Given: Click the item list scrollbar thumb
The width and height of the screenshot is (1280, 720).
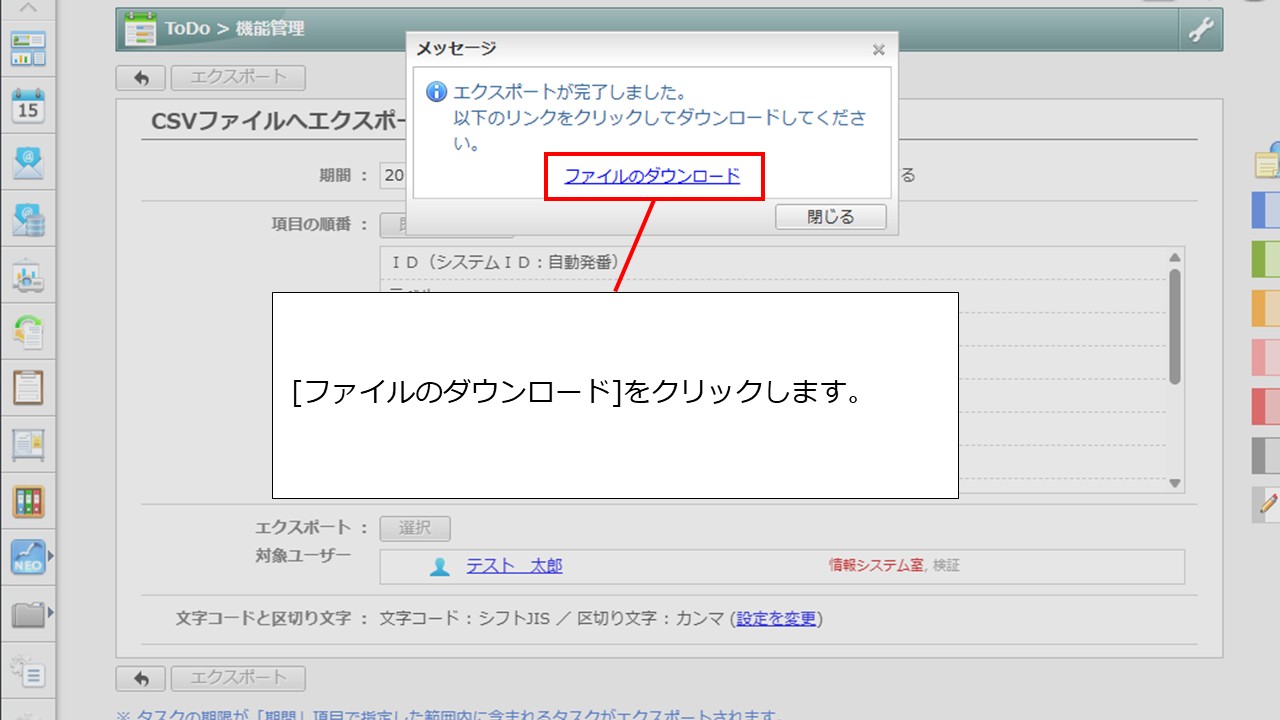Looking at the screenshot, I should pyautogui.click(x=1175, y=326).
